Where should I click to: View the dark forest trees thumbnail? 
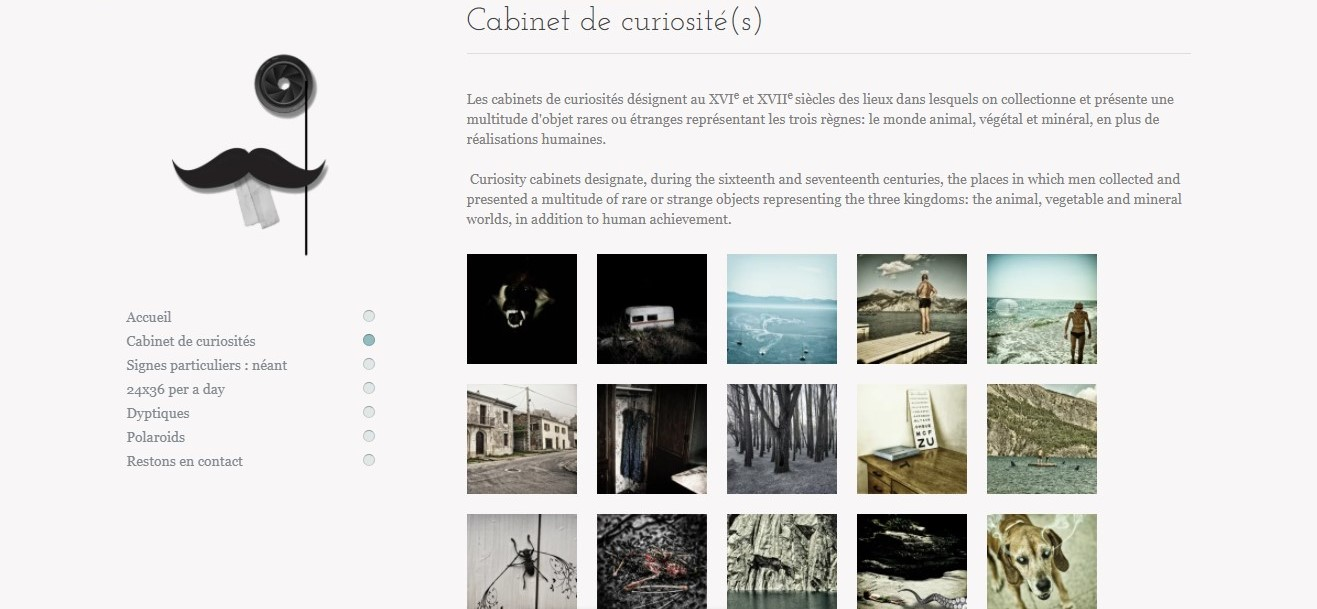[781, 438]
